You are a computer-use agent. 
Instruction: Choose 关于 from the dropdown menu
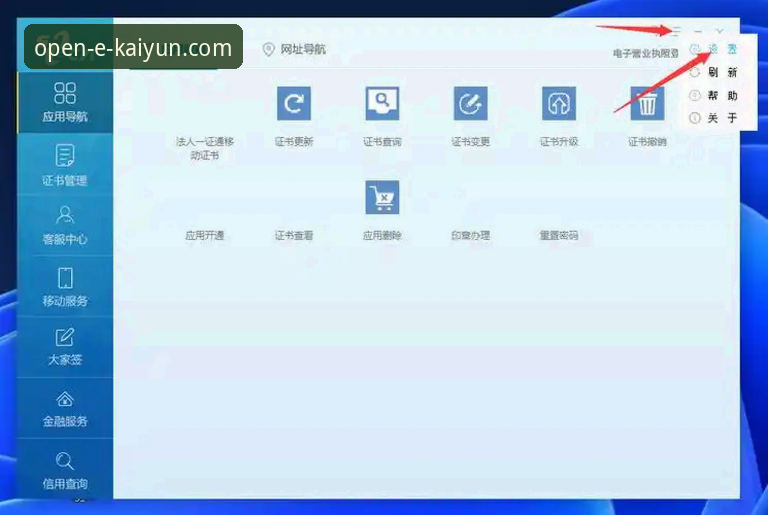[x=714, y=118]
